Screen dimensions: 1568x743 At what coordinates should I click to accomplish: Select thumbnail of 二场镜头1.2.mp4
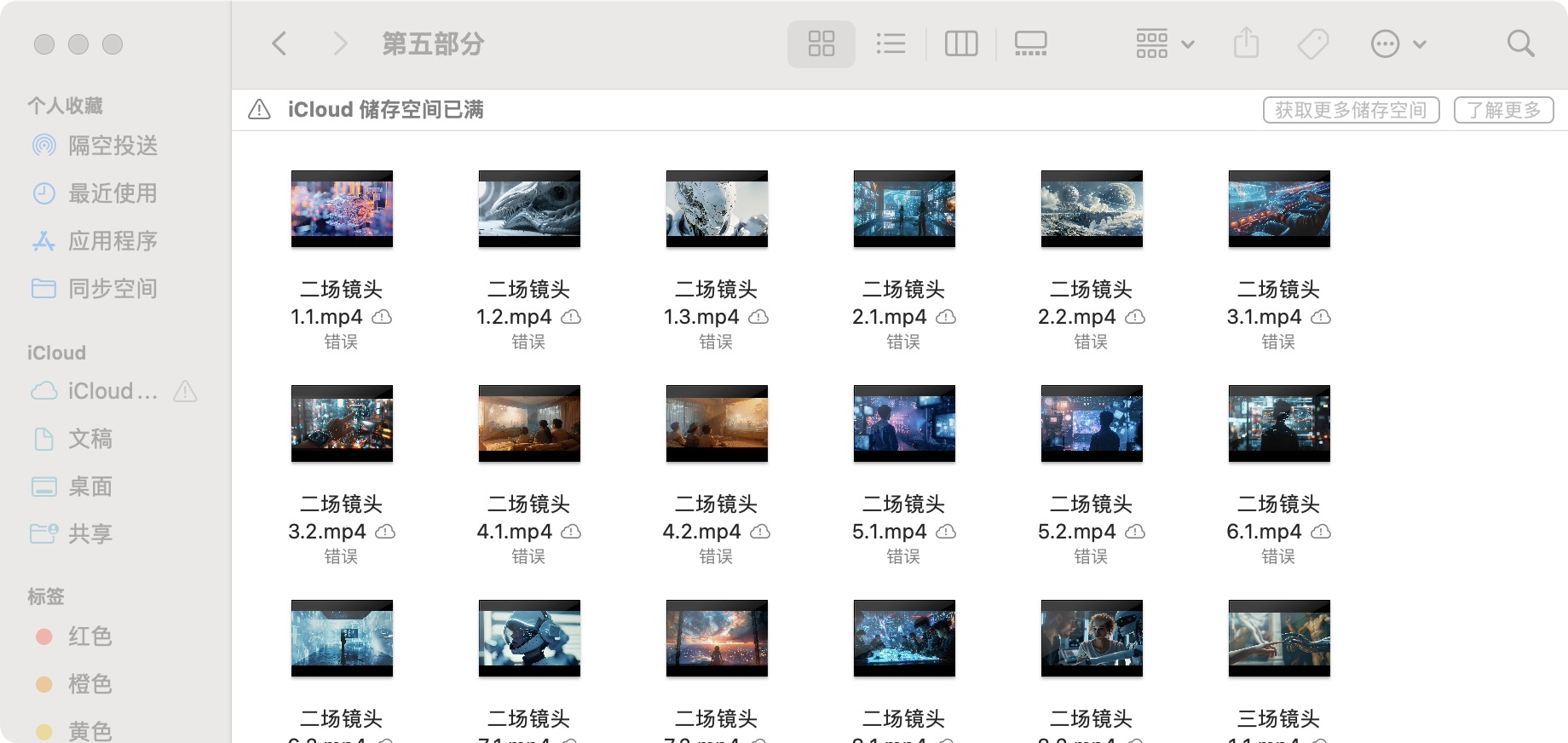[529, 209]
